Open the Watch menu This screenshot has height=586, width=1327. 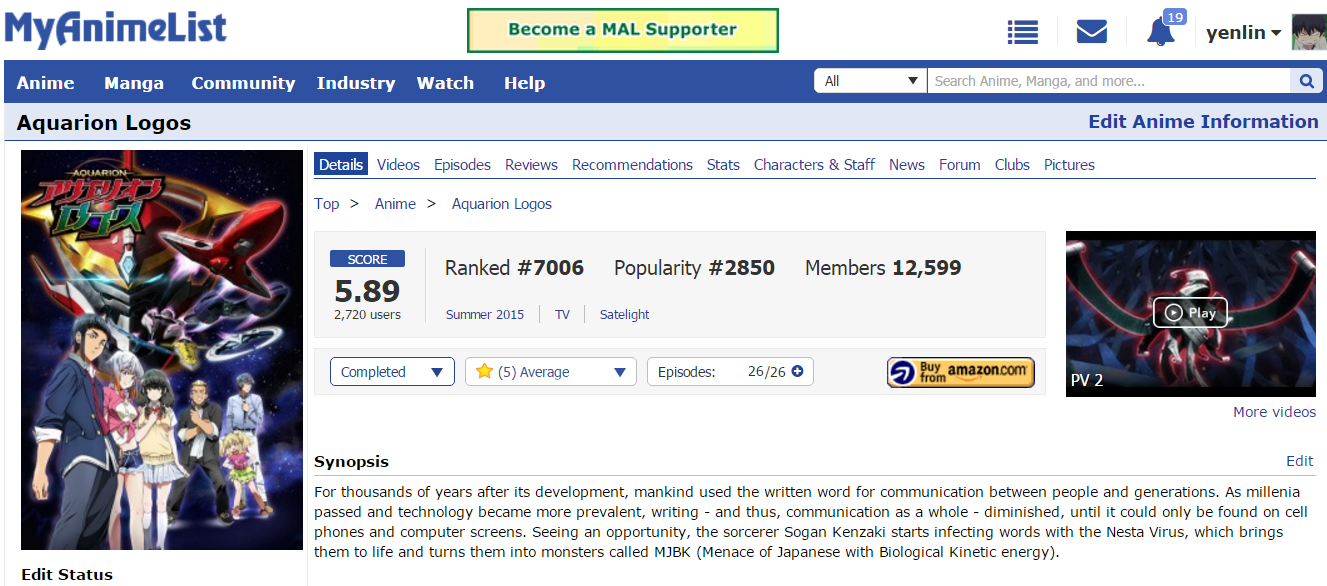click(x=445, y=83)
